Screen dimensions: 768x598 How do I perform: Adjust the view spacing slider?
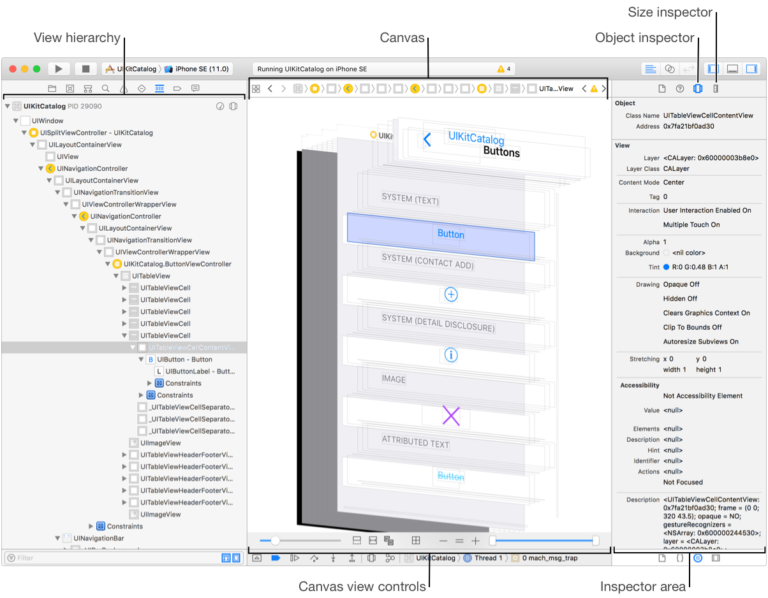point(273,540)
